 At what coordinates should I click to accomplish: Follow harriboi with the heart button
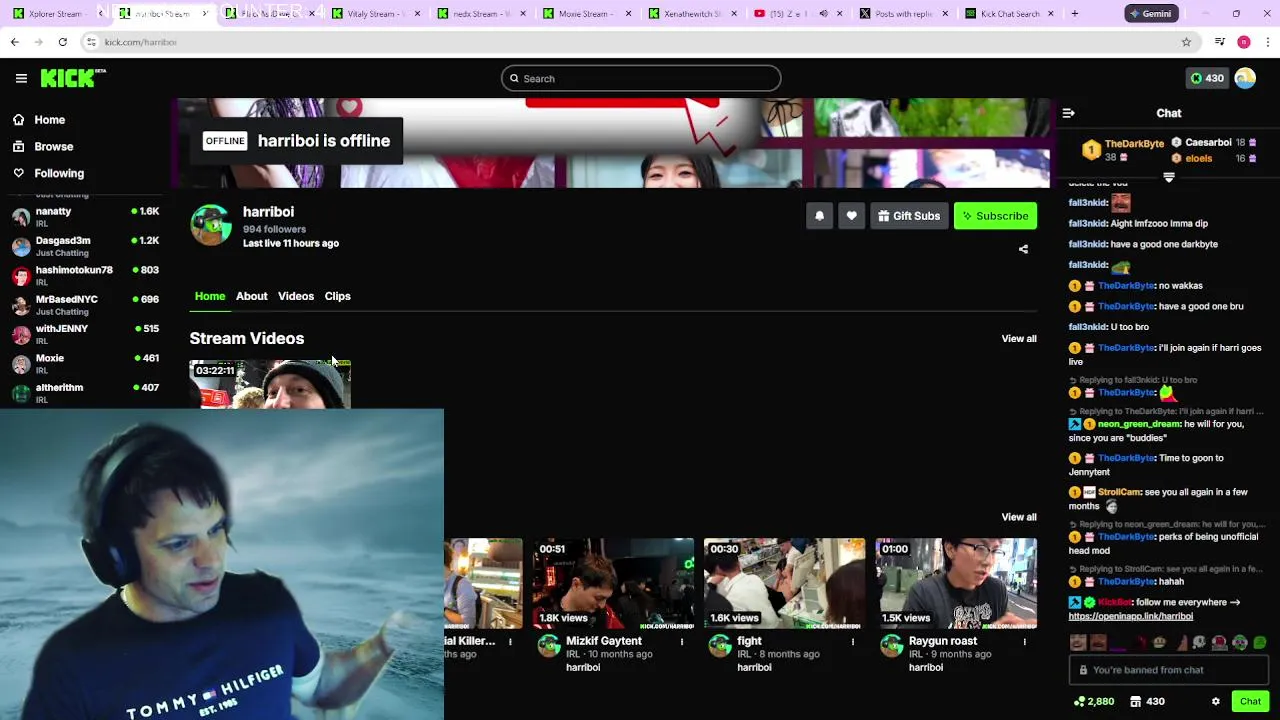851,216
